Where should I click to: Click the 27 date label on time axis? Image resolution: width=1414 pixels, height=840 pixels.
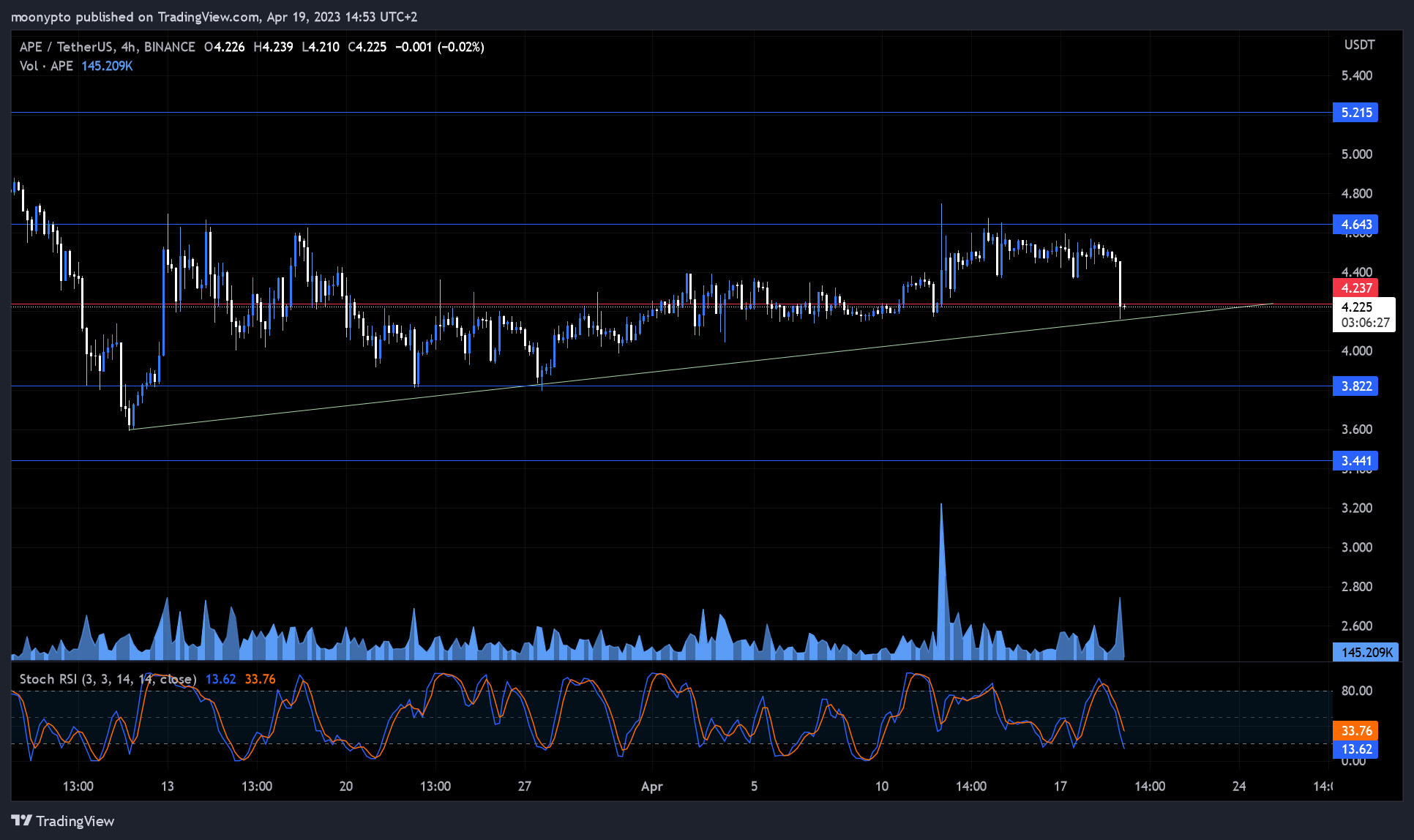(x=524, y=786)
